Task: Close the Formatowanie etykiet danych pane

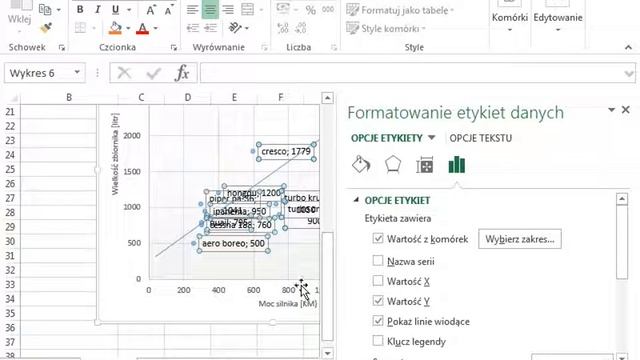Action: pos(626,110)
